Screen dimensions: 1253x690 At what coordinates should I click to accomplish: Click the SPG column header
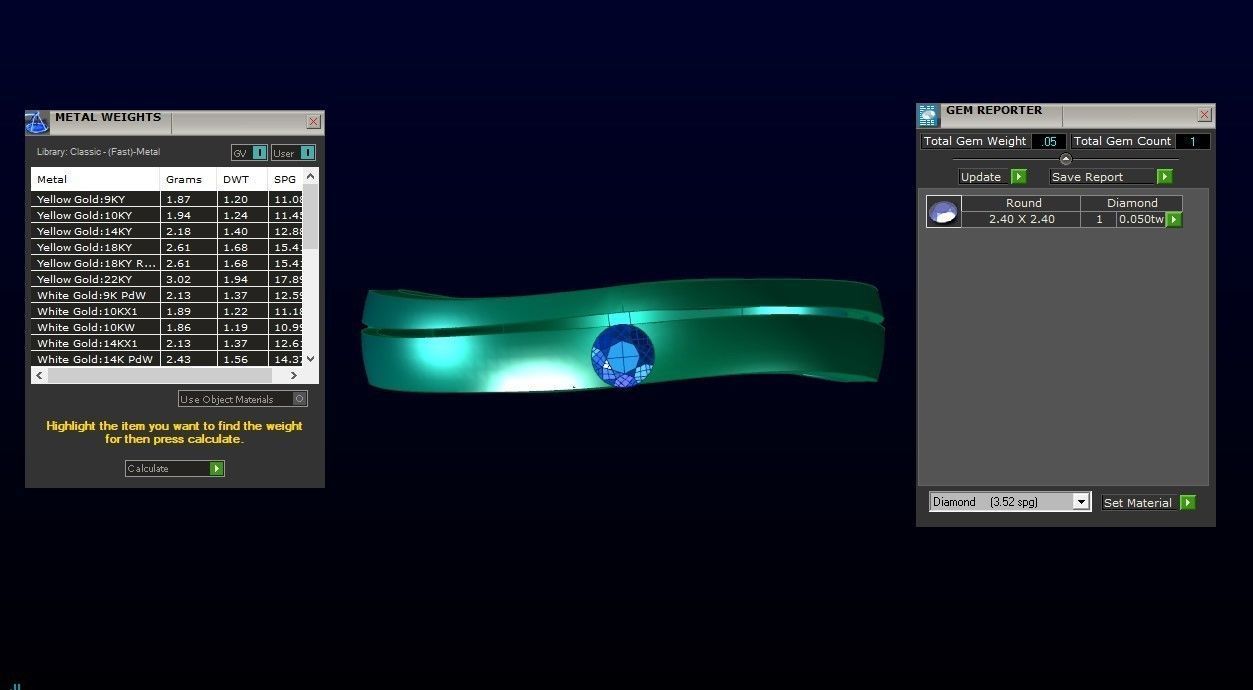pyautogui.click(x=285, y=179)
